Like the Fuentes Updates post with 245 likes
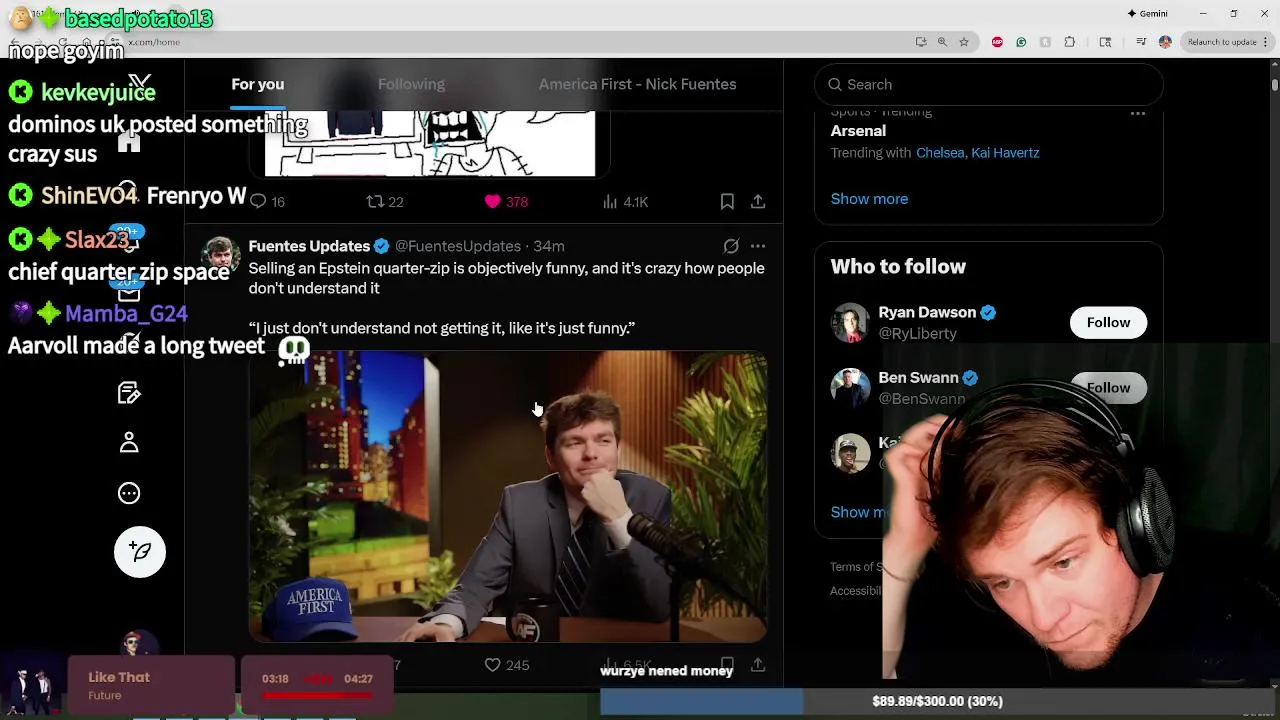 [x=506, y=665]
